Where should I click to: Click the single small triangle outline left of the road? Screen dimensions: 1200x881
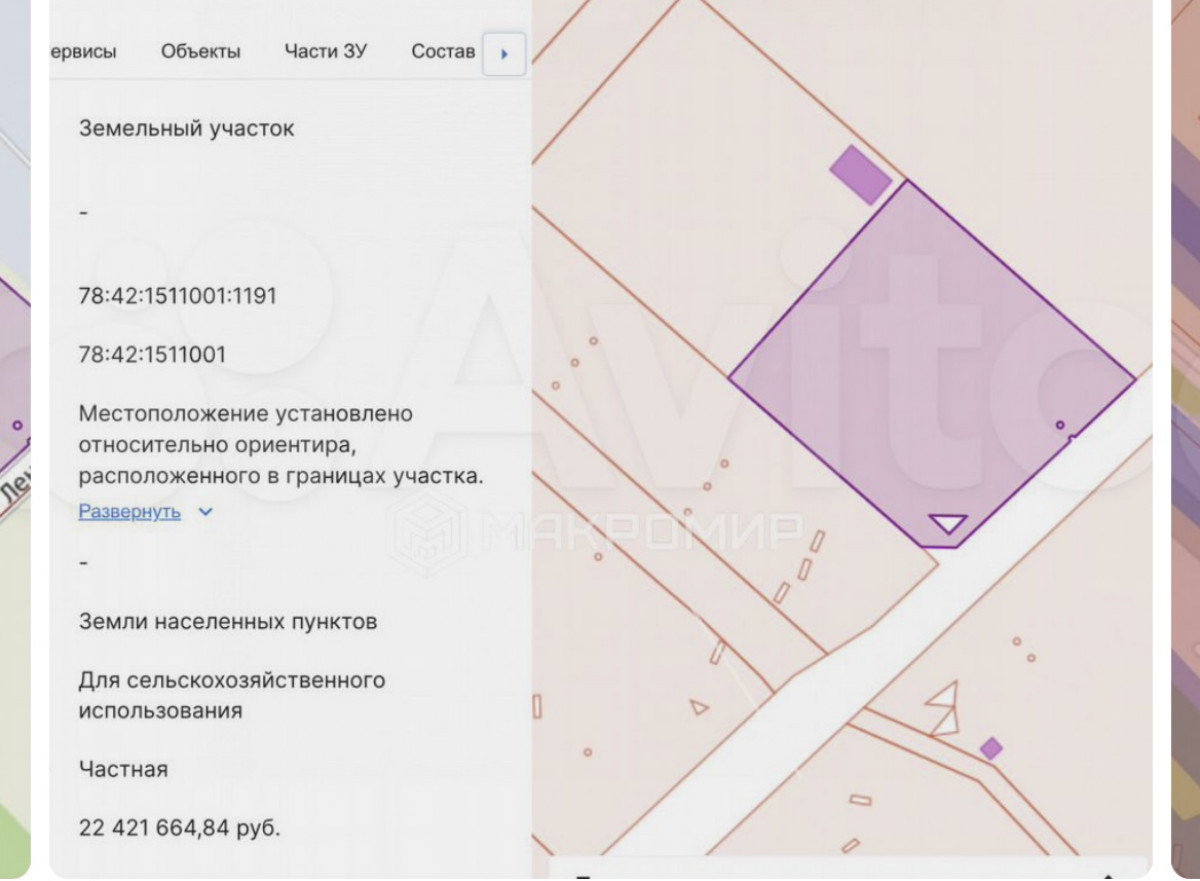(698, 707)
